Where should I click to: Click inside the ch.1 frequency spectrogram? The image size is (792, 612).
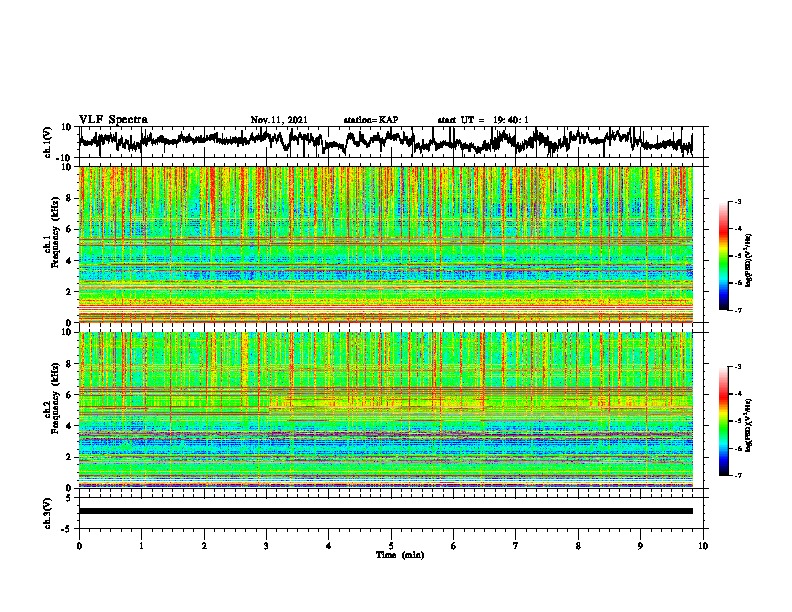point(386,244)
